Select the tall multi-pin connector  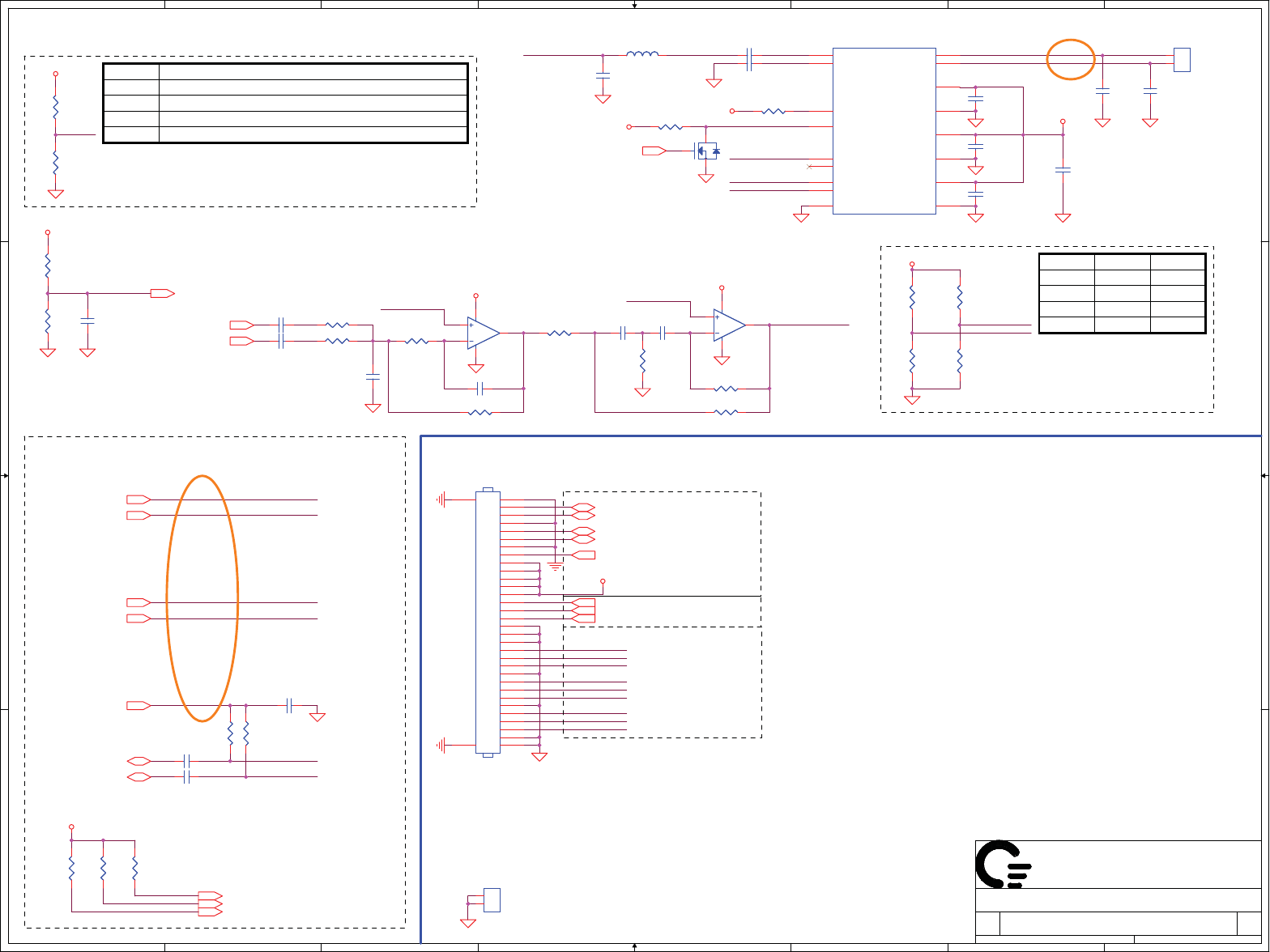(x=488, y=622)
